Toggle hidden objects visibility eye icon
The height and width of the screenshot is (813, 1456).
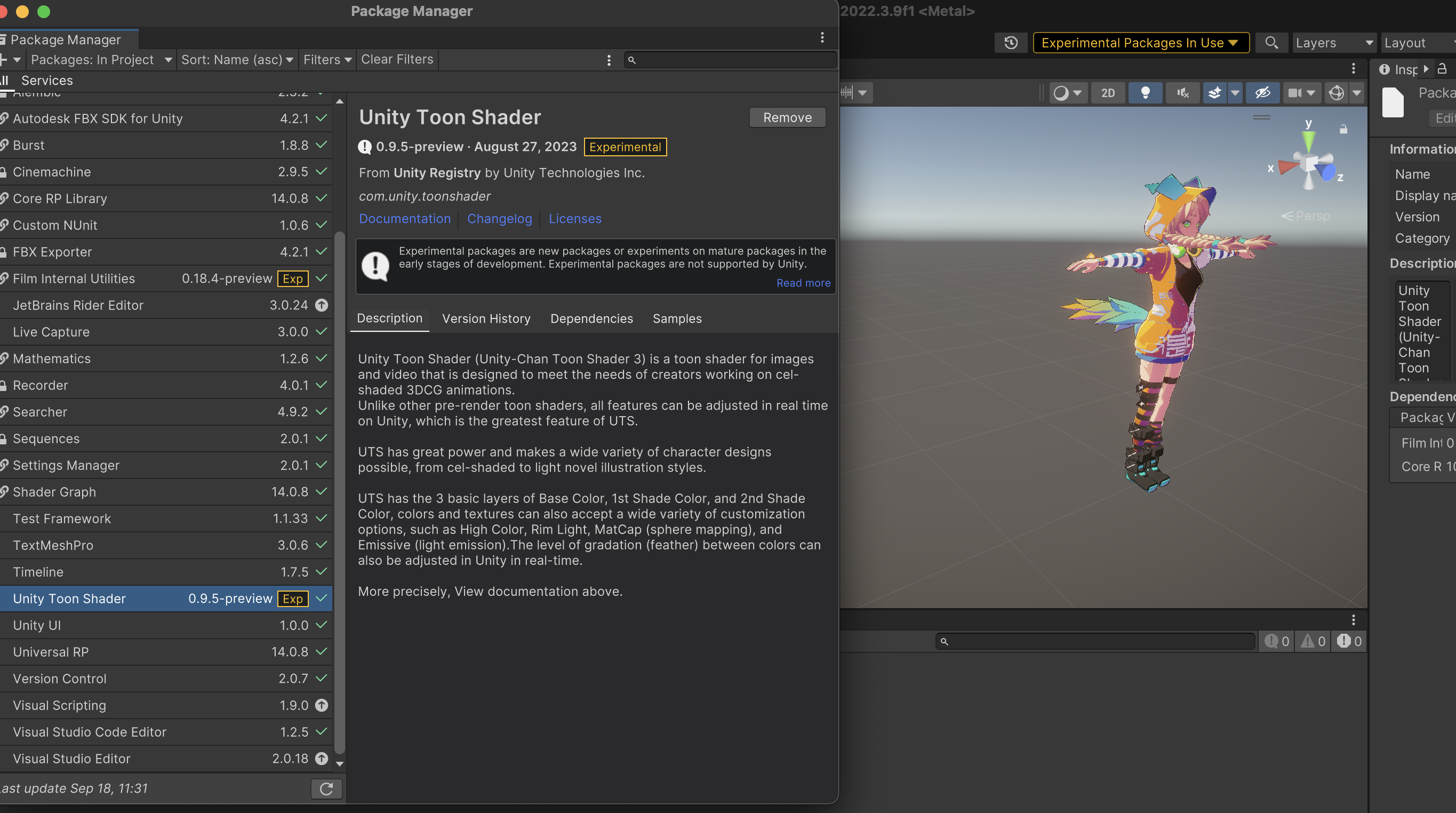coord(1262,93)
